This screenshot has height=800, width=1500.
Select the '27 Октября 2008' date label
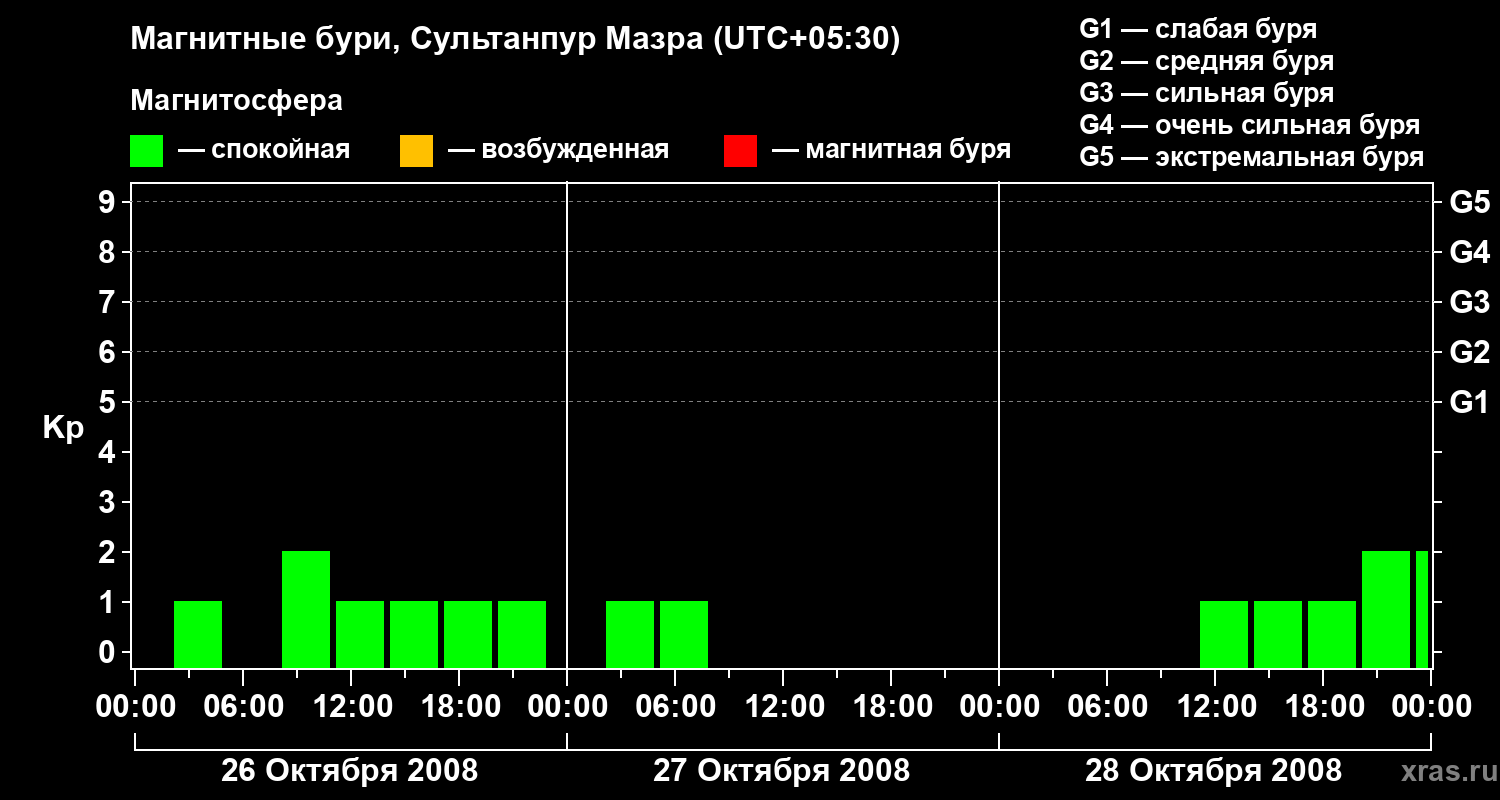click(x=781, y=771)
